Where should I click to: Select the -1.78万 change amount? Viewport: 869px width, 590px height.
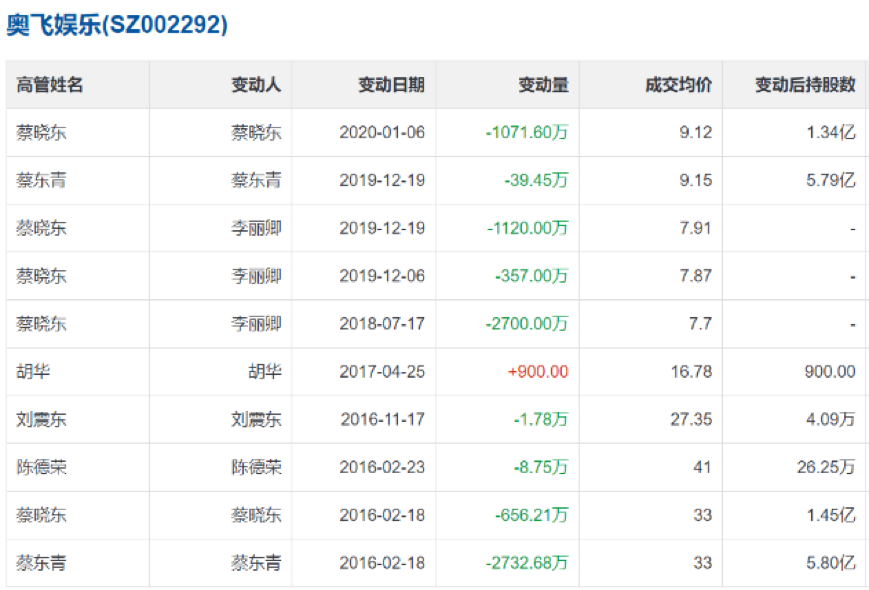click(x=541, y=419)
